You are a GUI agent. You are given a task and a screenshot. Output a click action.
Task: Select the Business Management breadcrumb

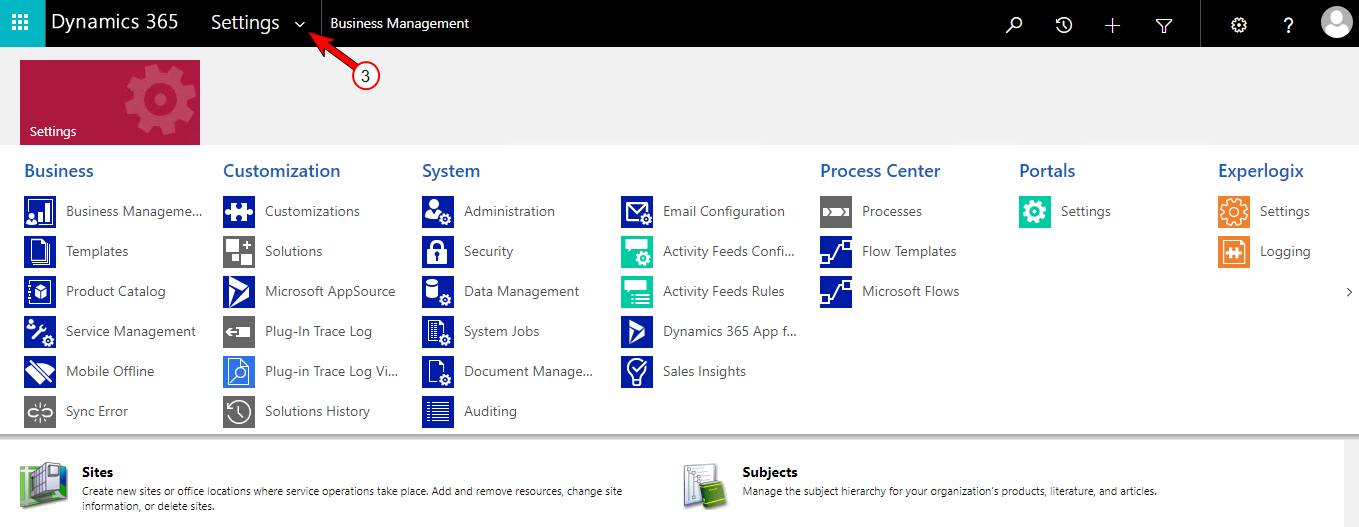pos(400,23)
